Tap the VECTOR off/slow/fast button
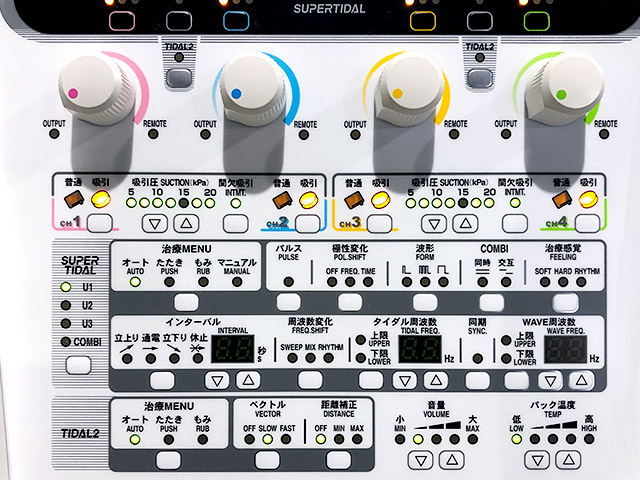The height and width of the screenshot is (480, 640). [267, 460]
